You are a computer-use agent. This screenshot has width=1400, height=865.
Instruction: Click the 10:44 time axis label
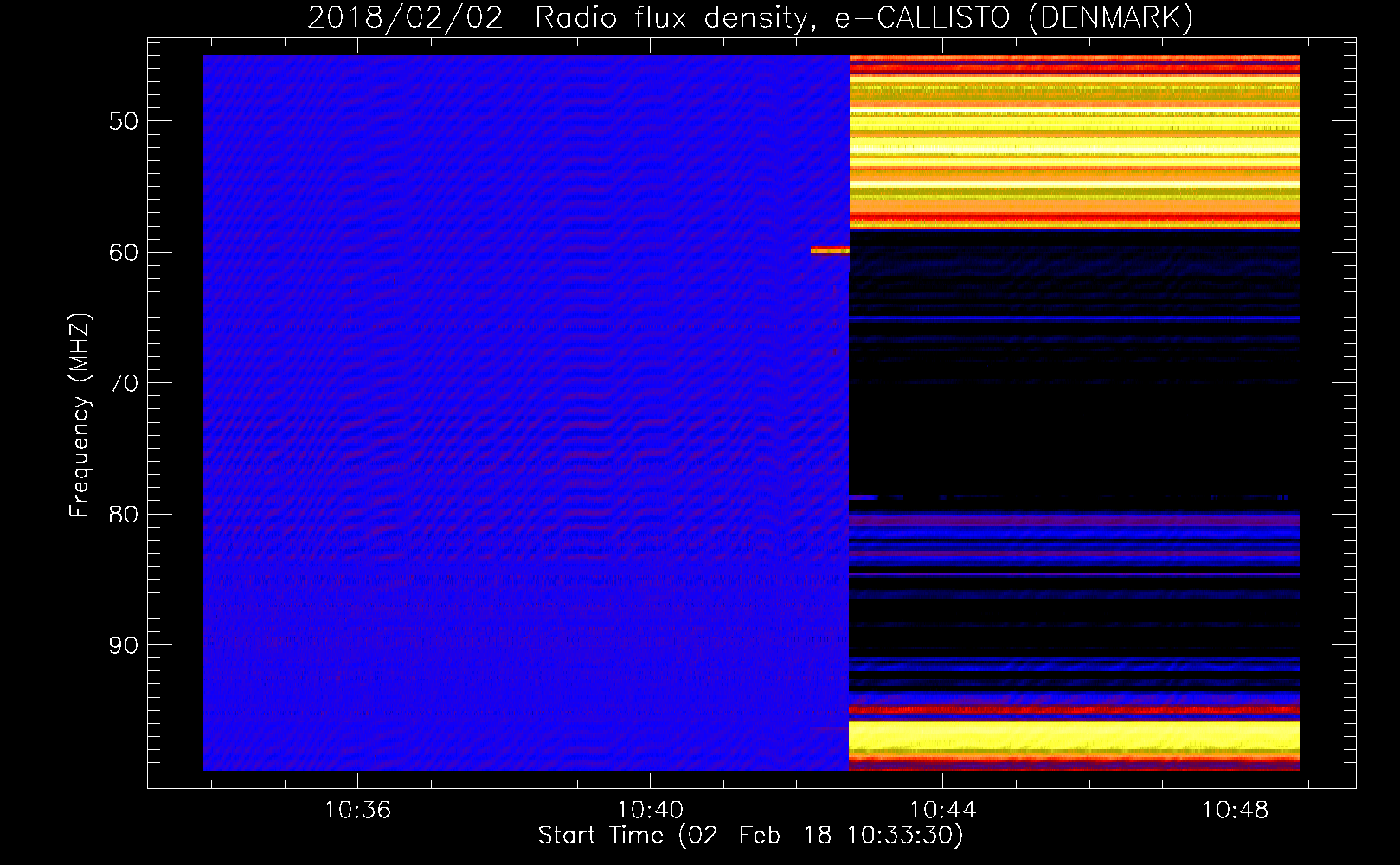[942, 810]
